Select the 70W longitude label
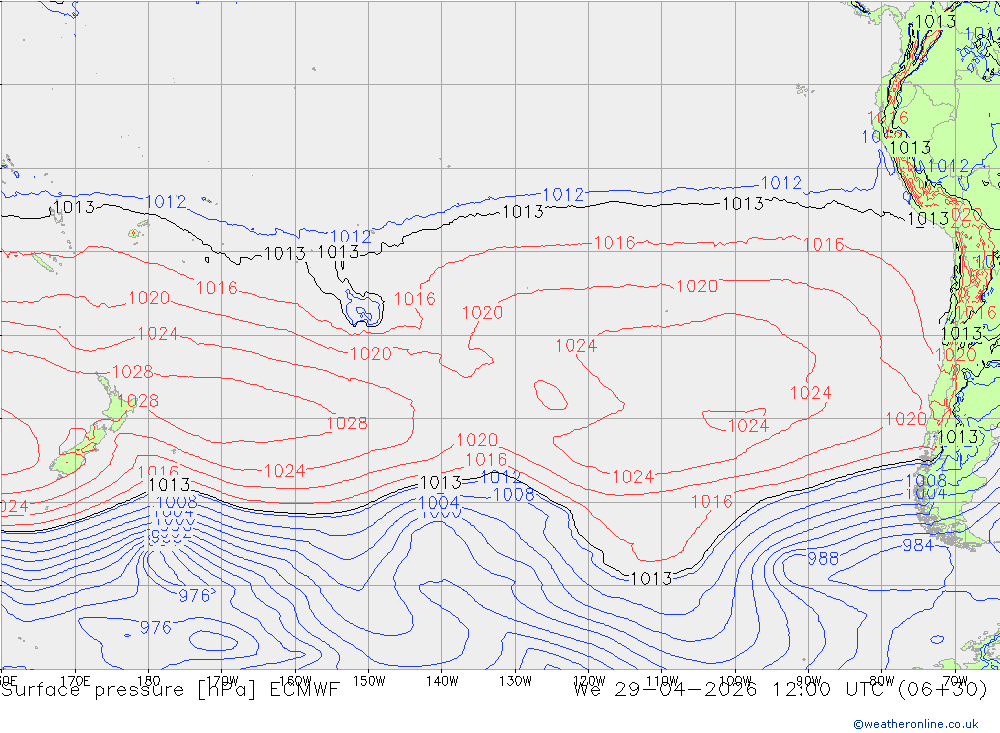Viewport: 1000px width, 733px height. click(x=955, y=681)
